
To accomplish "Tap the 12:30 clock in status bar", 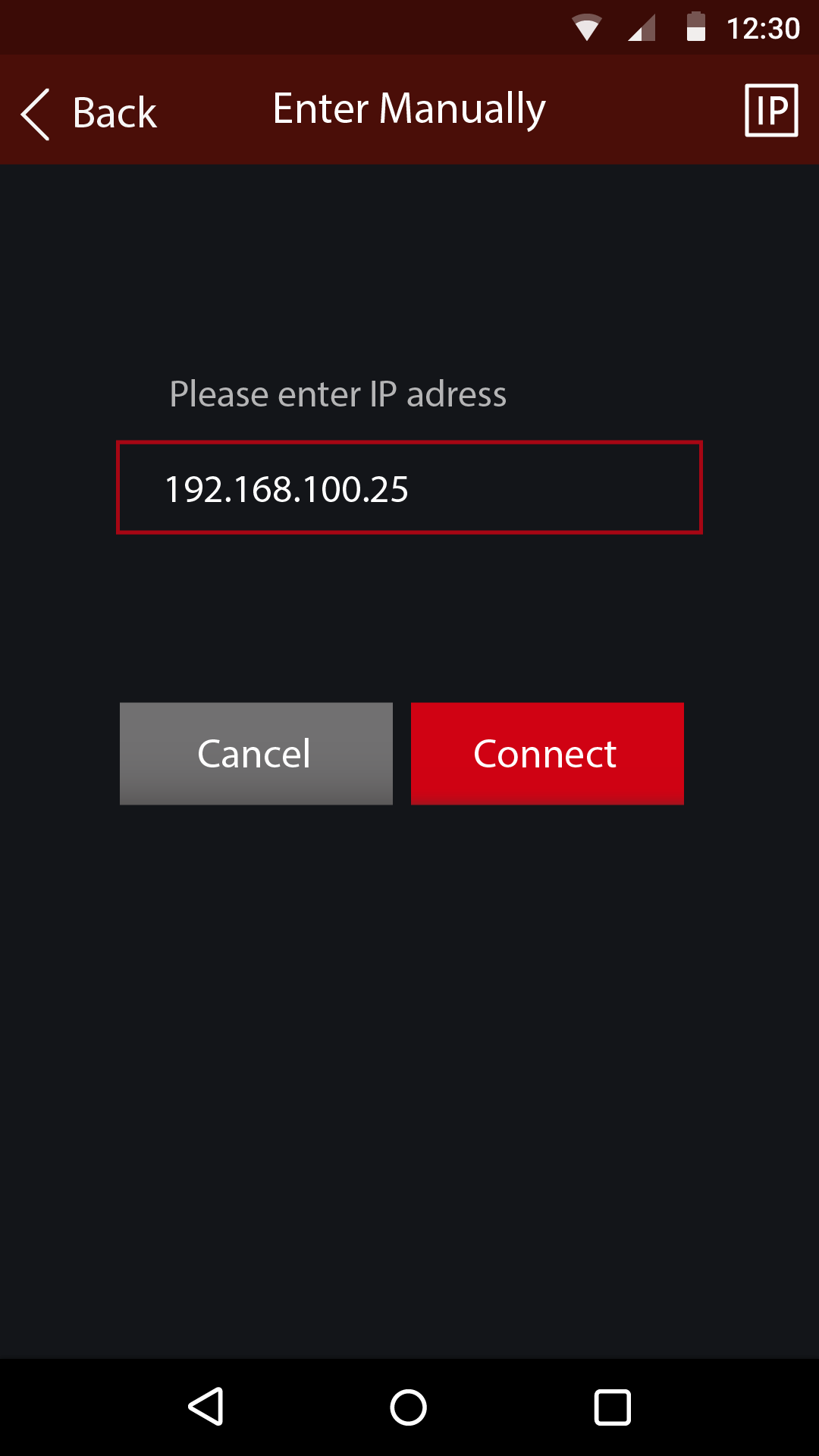I will click(764, 28).
